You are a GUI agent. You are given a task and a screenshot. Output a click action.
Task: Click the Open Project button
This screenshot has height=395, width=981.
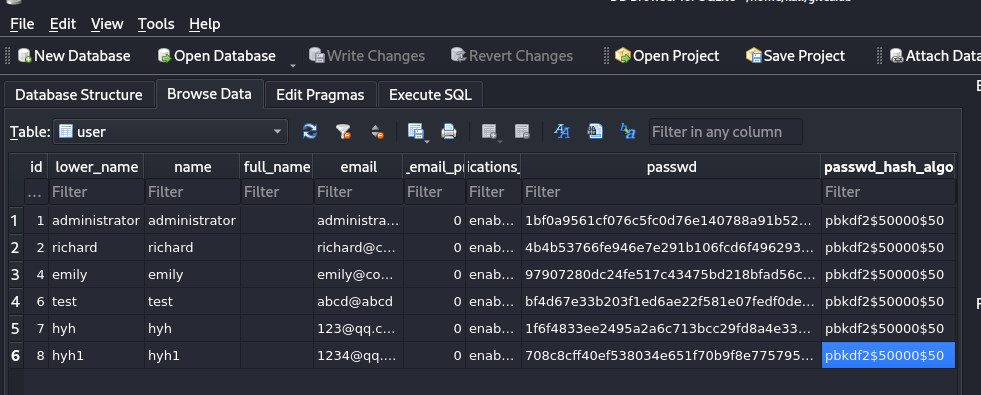(667, 56)
